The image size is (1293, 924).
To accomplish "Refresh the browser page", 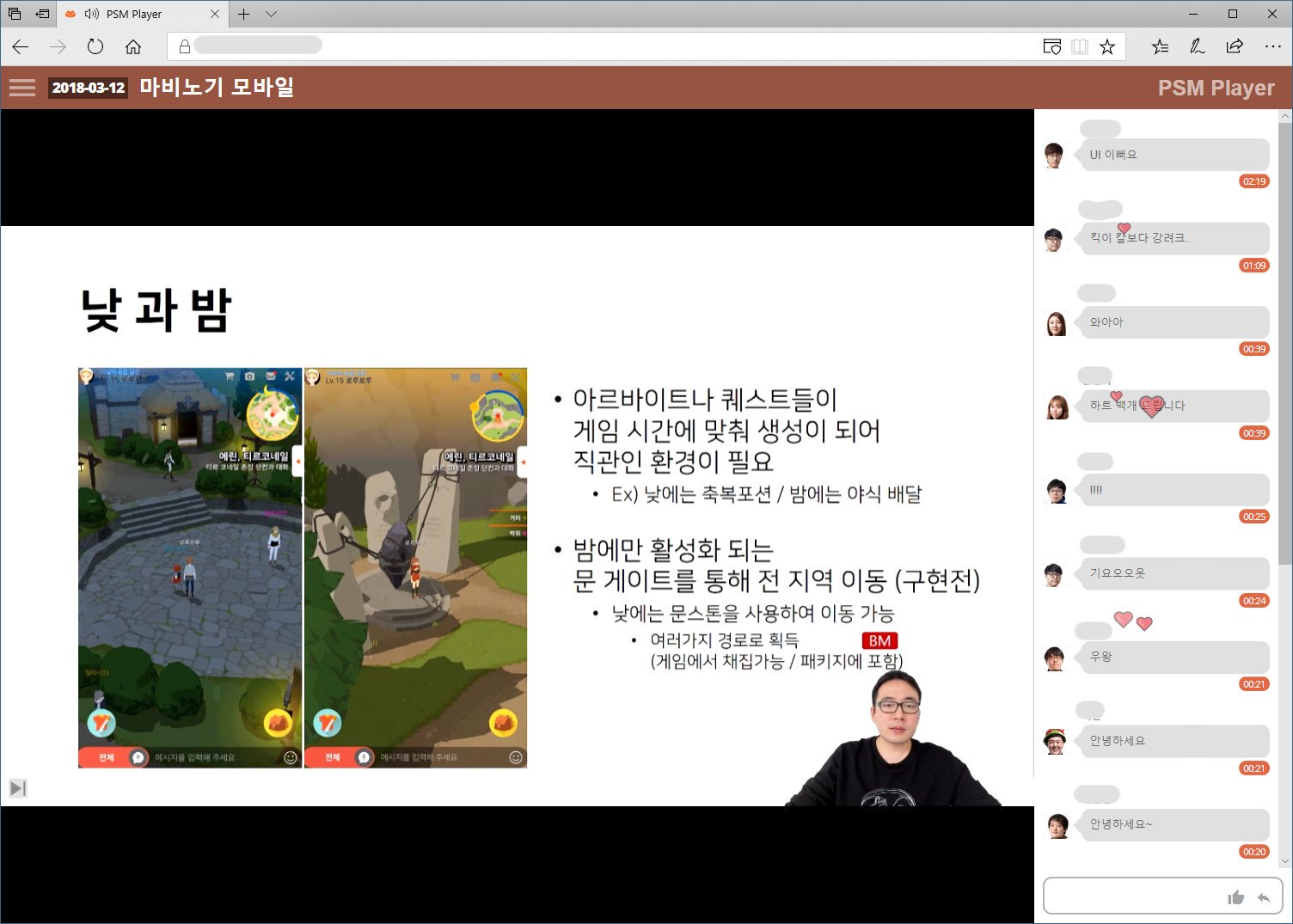I will 95,47.
